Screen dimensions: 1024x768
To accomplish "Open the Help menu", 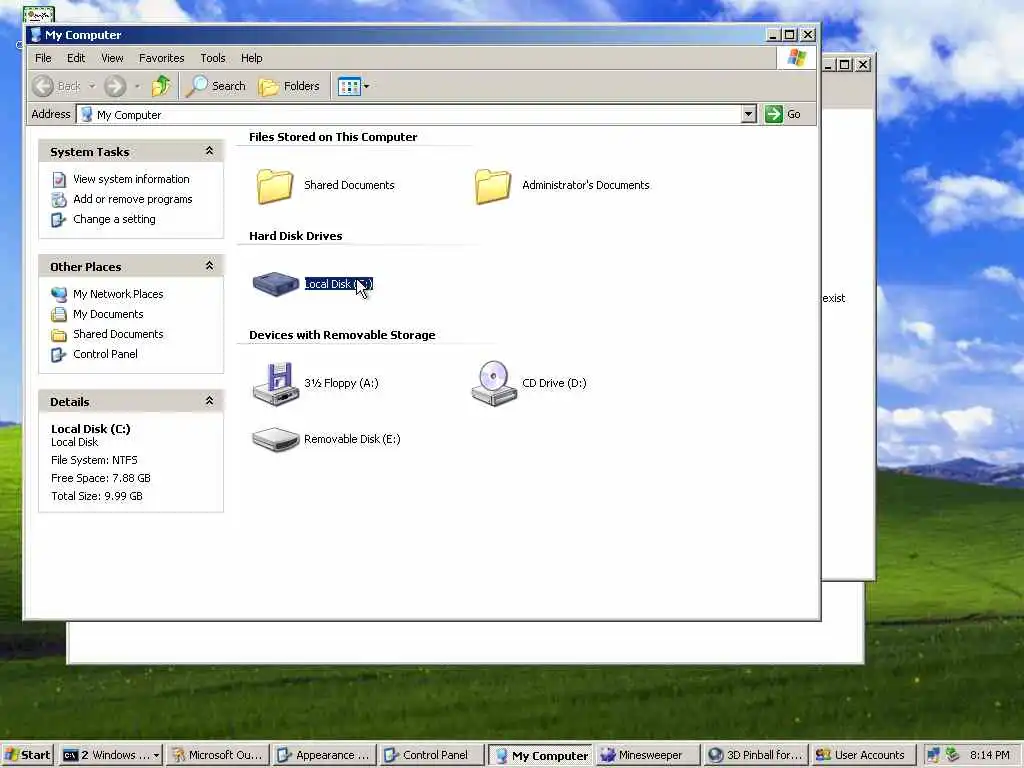I will pyautogui.click(x=251, y=58).
